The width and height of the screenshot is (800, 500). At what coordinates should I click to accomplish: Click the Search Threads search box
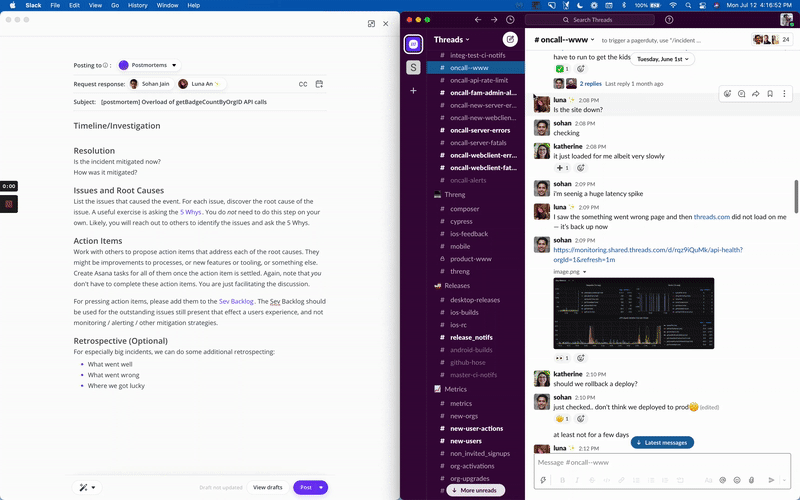590,20
